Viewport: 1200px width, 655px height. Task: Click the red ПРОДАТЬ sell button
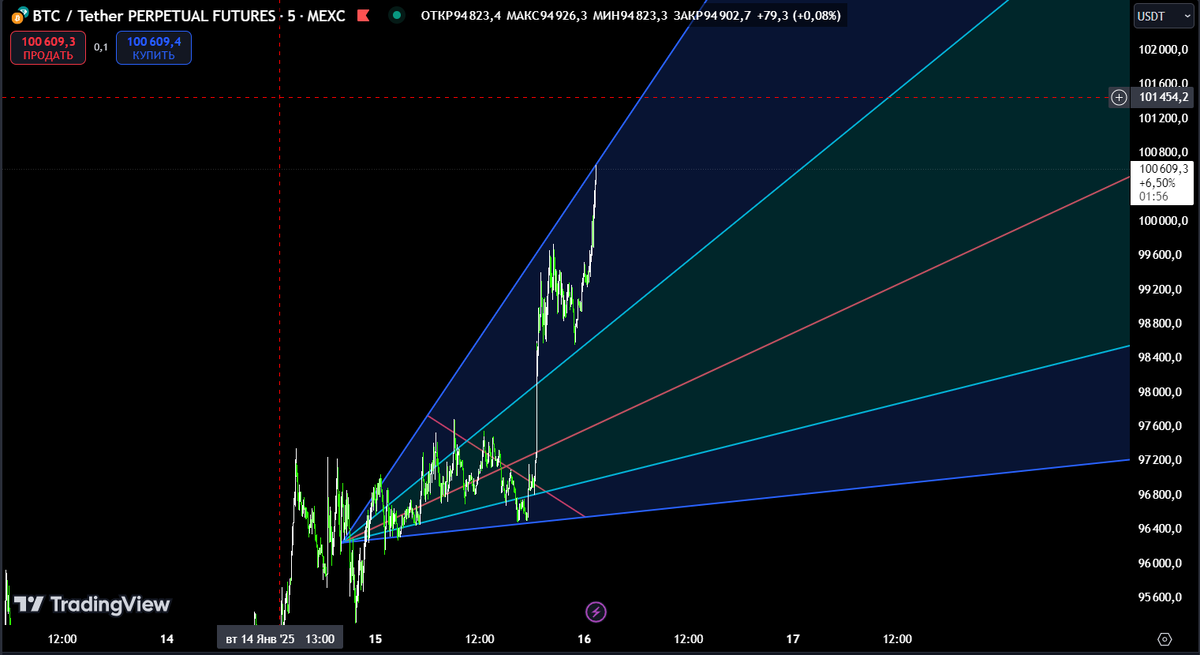[48, 48]
